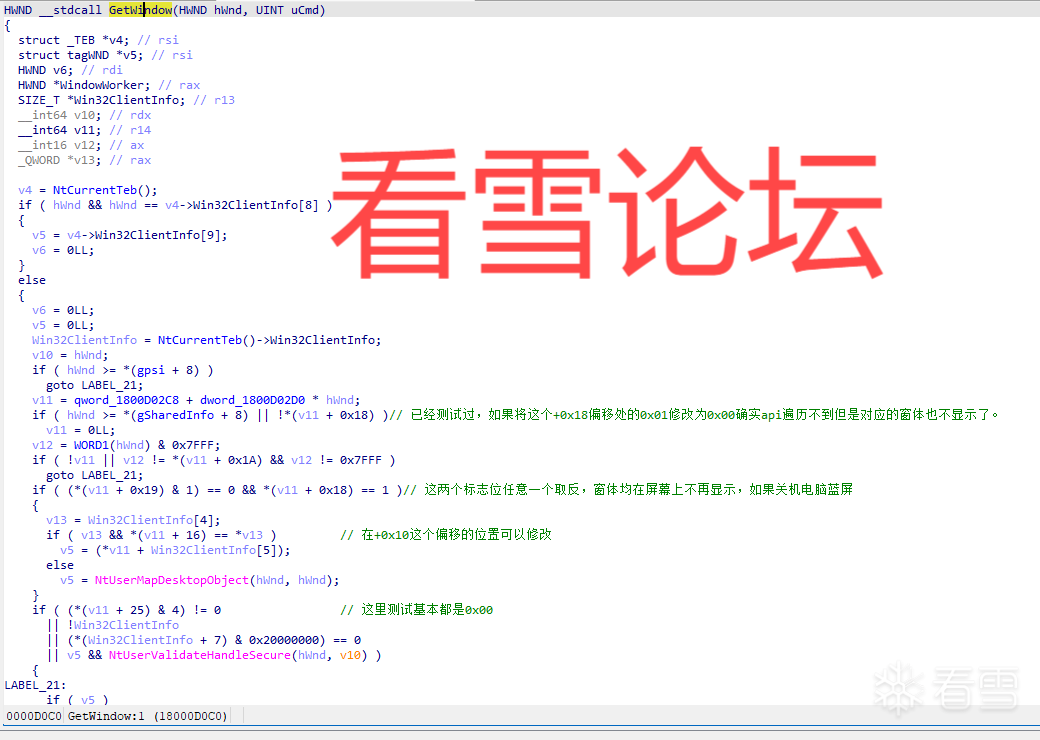Image resolution: width=1040 pixels, height=740 pixels.
Task: Click the highlighted GetWindow function name
Action: (141, 10)
